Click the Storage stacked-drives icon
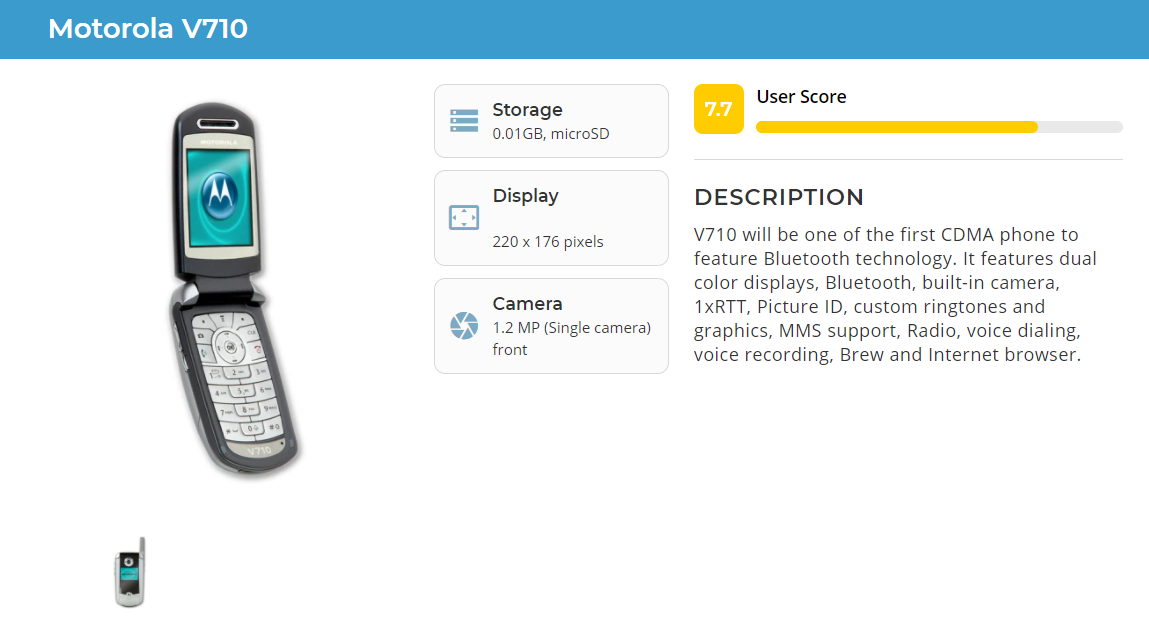Screen dimensions: 1149x624 point(464,121)
